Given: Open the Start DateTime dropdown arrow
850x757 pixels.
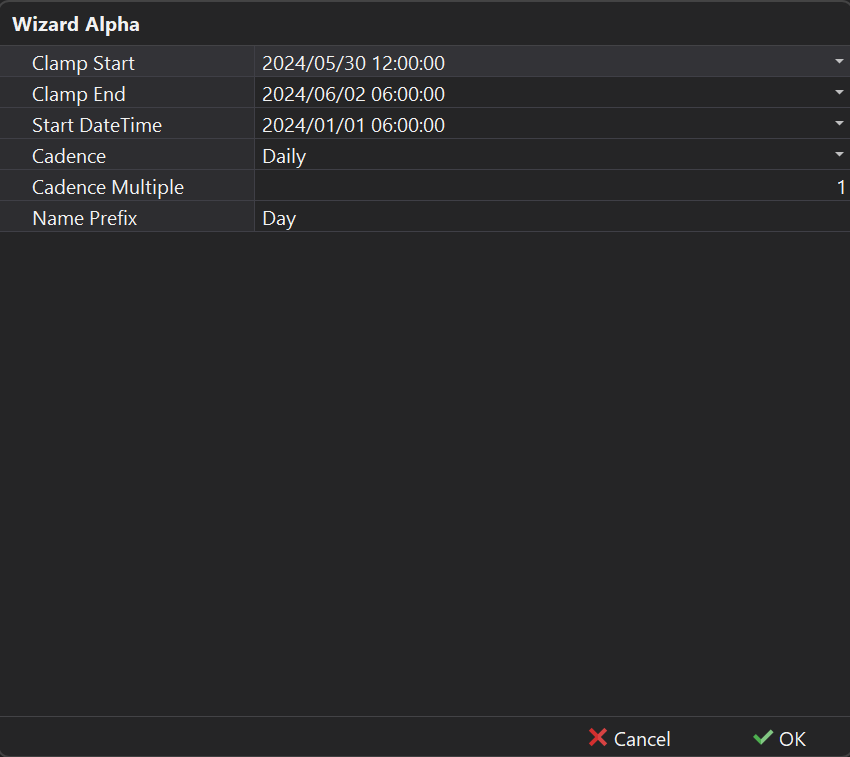Looking at the screenshot, I should click(839, 124).
